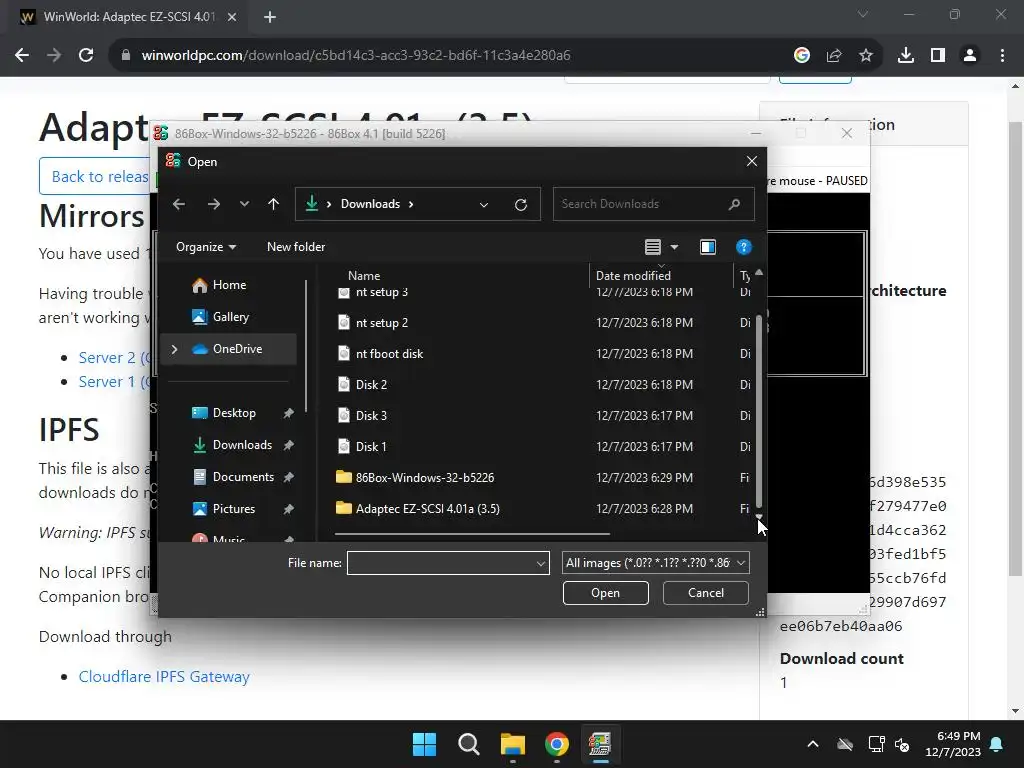Open Documents quick access folder

coord(229,477)
